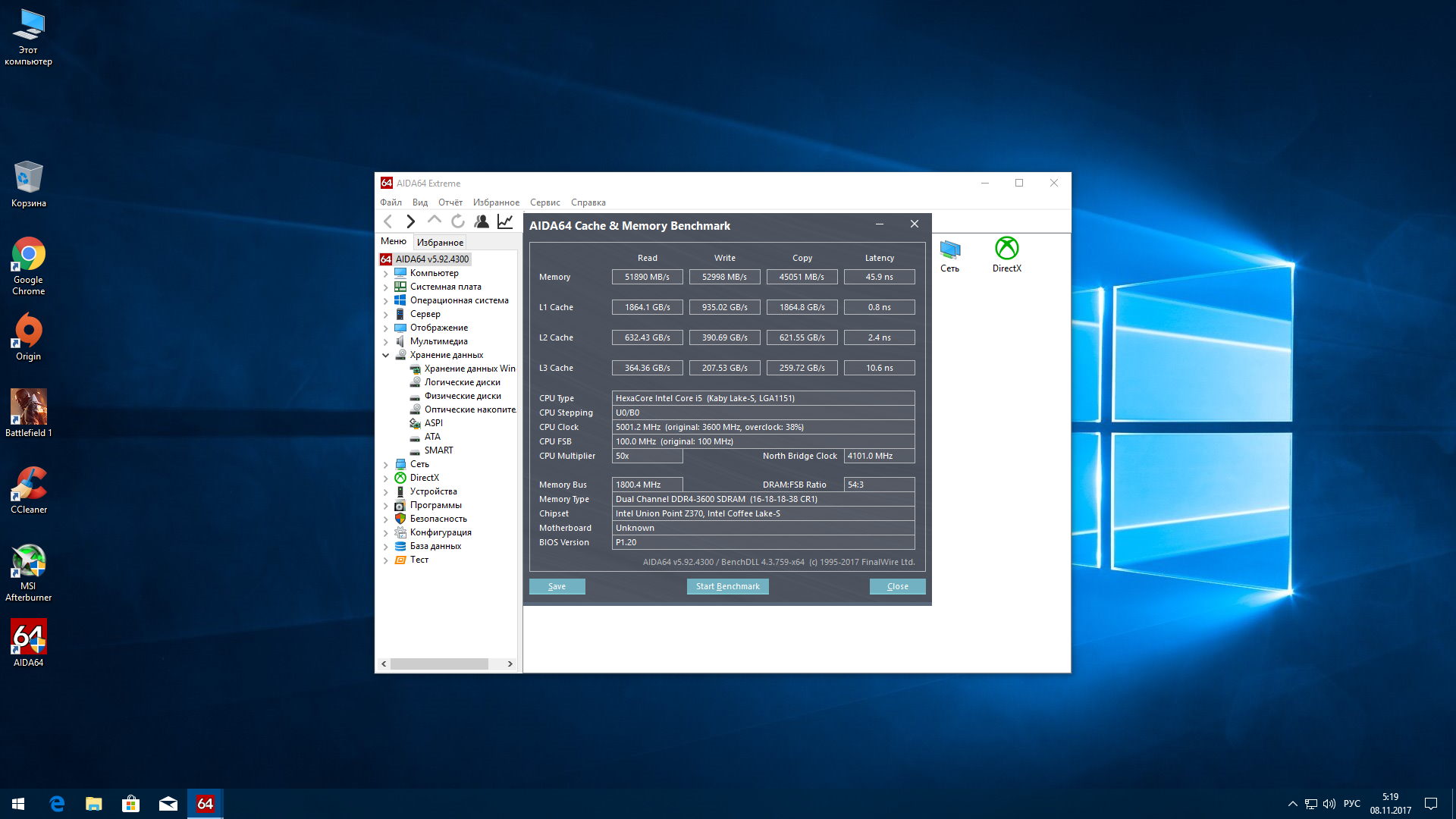The width and height of the screenshot is (1456, 819).
Task: Expand the Компьютер tree node
Action: point(386,274)
